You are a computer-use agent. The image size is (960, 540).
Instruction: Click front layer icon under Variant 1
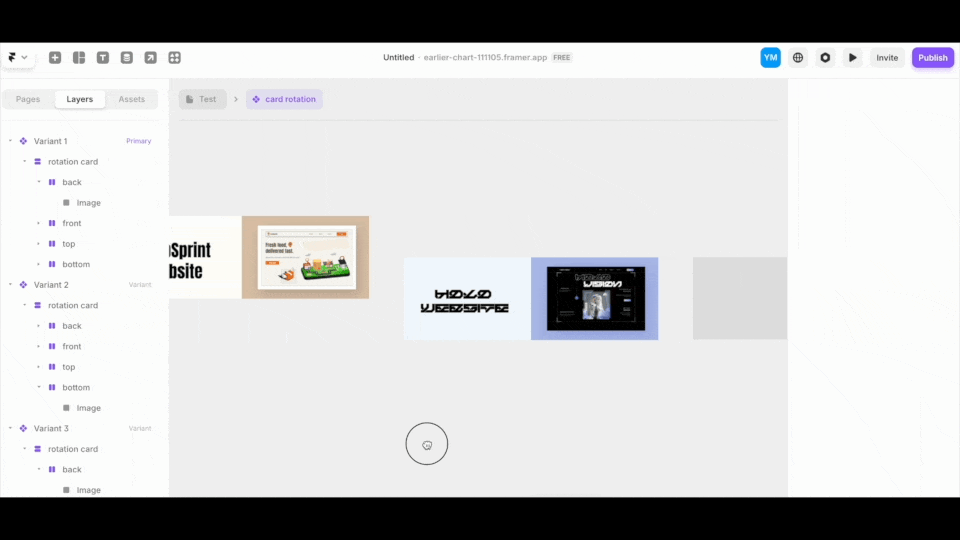tap(52, 223)
